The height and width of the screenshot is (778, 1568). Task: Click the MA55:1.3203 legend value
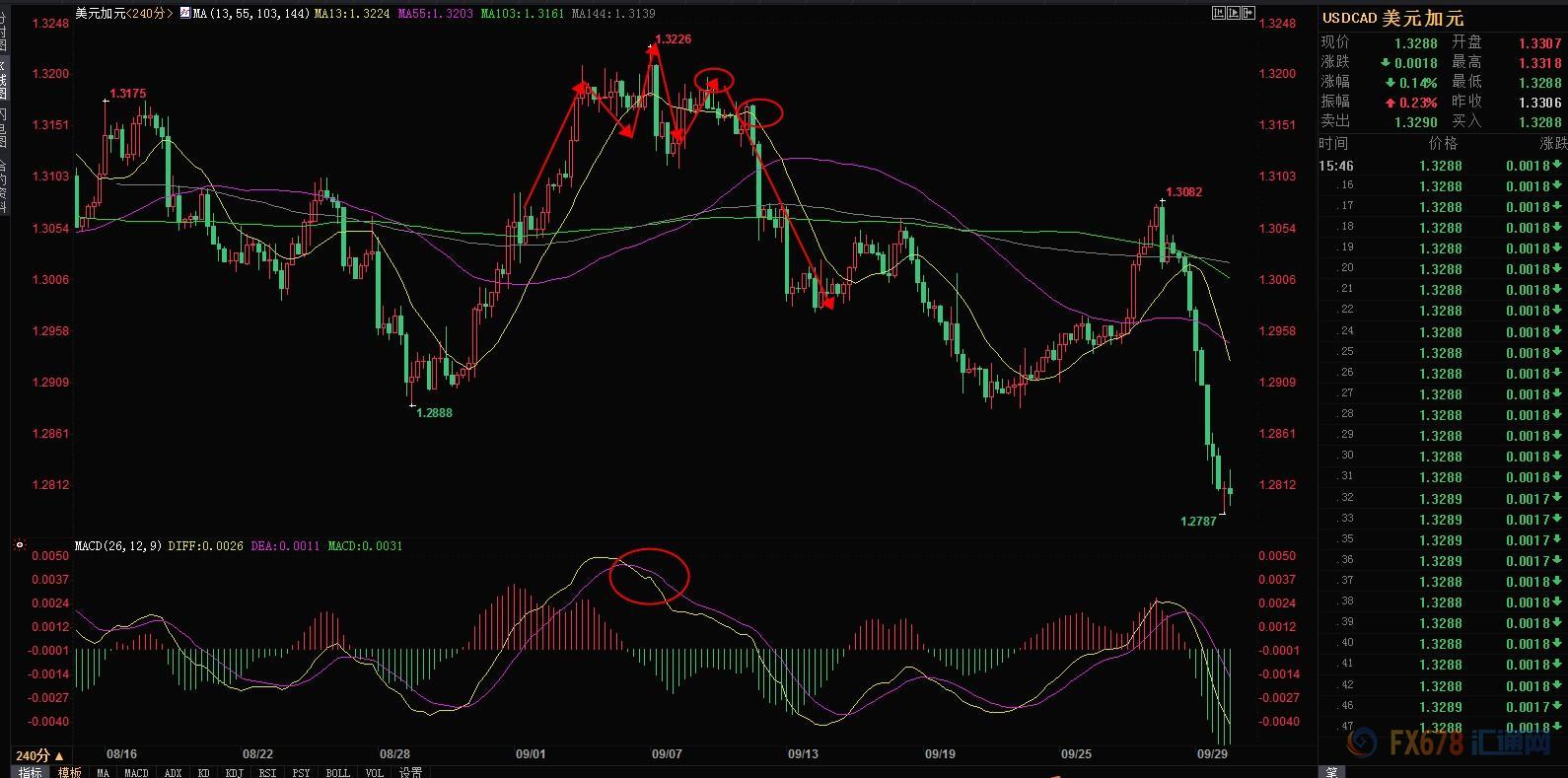(434, 14)
